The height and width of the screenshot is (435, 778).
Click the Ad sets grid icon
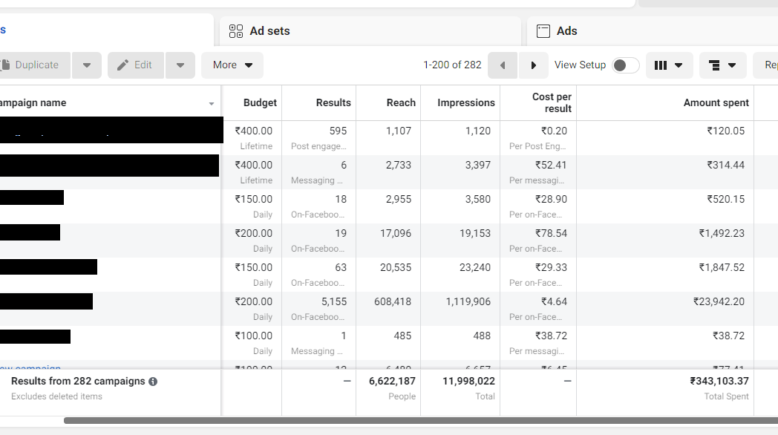(236, 31)
